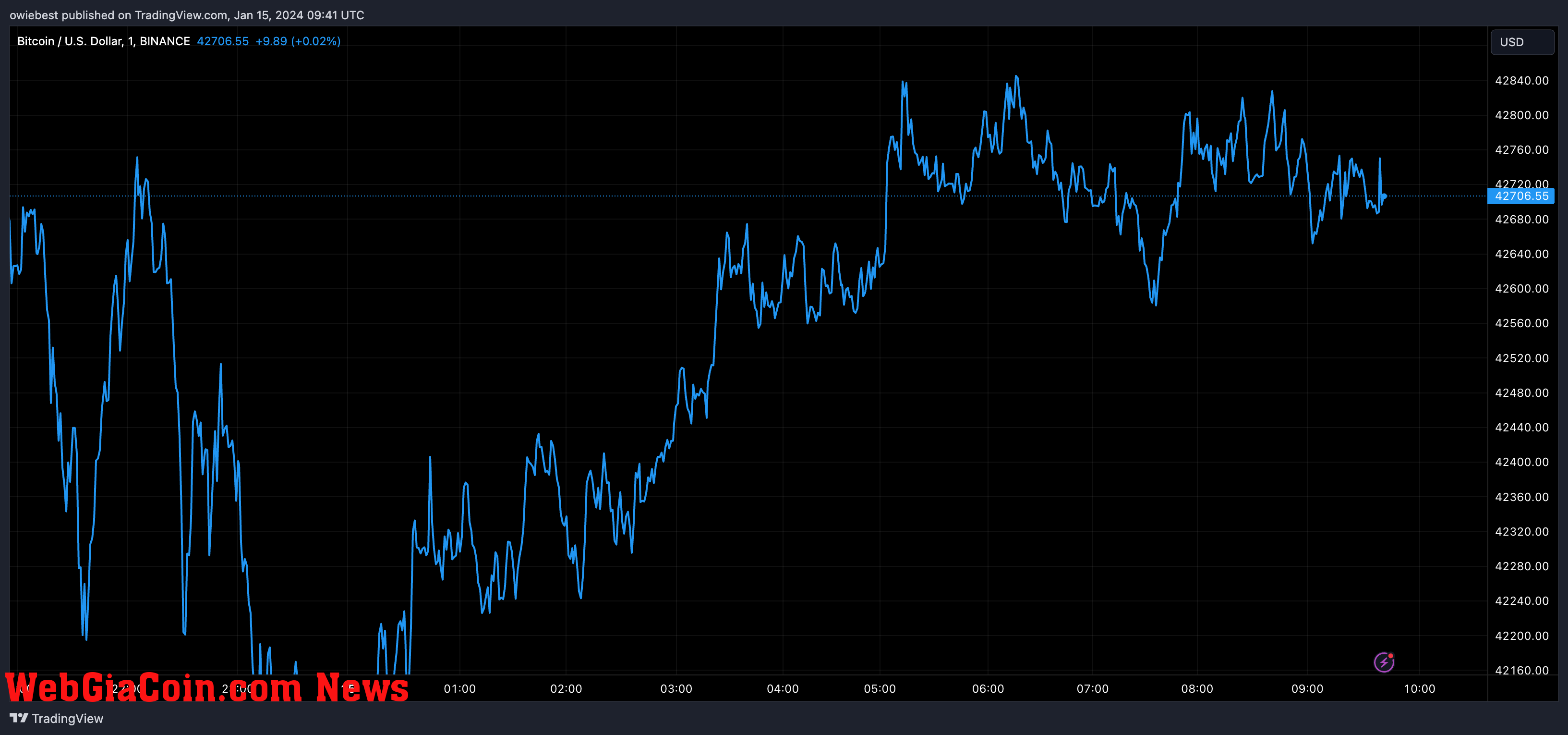Click the 42240.00 price axis label

pos(1522,601)
